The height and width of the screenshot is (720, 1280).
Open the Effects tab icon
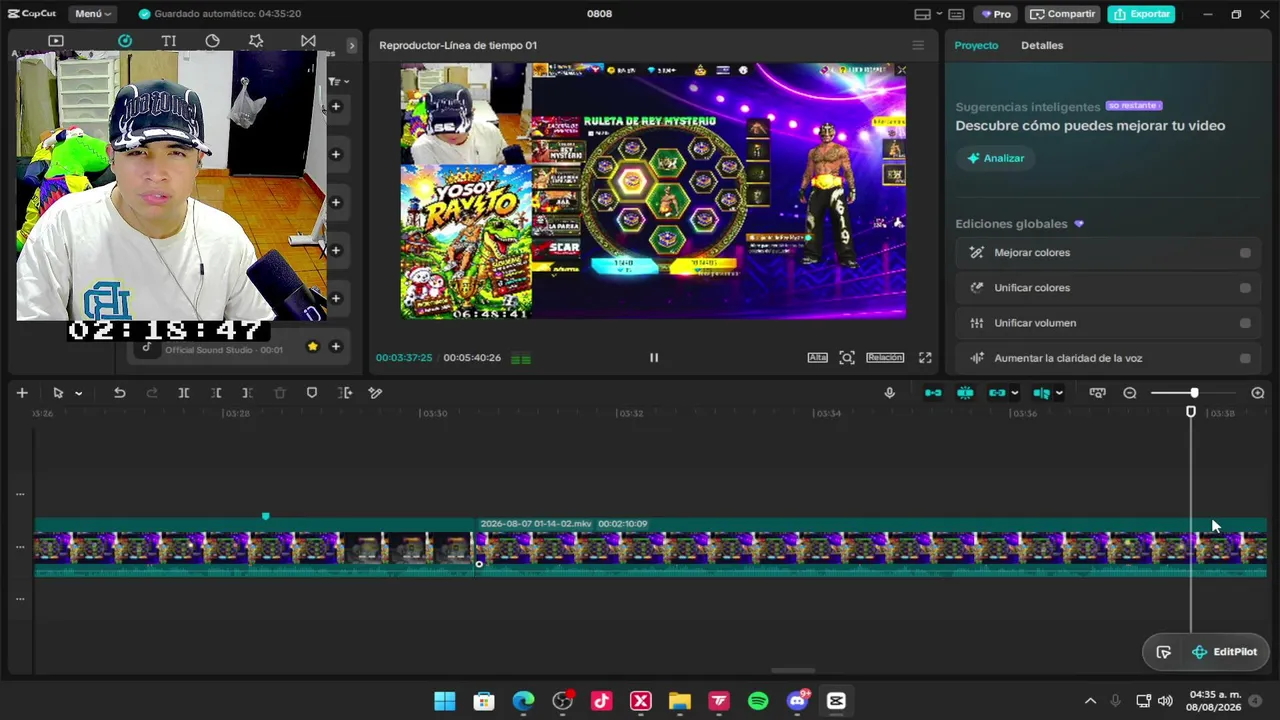(256, 41)
